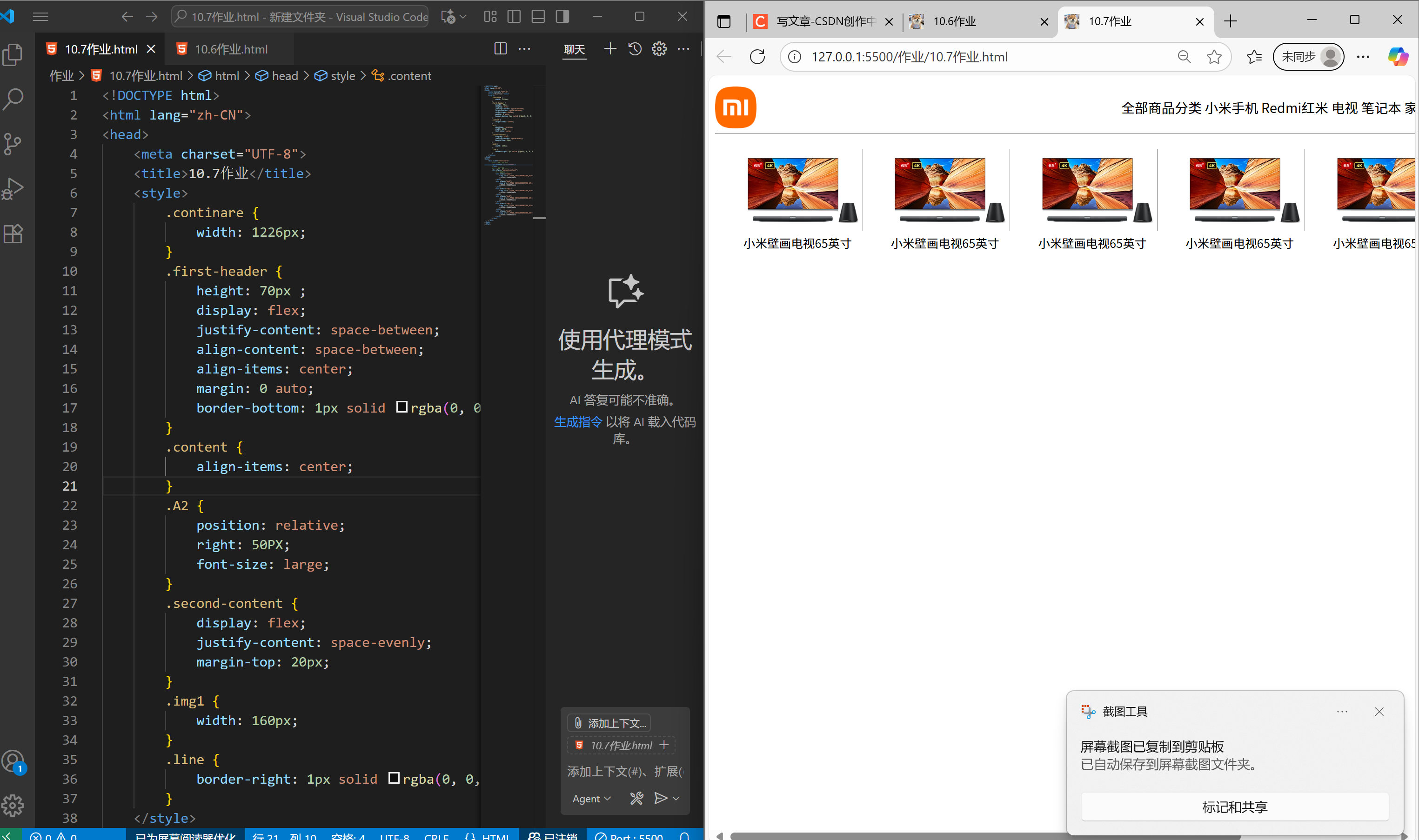This screenshot has width=1419, height=840.
Task: Add page to favorites star icon
Action: (1213, 57)
